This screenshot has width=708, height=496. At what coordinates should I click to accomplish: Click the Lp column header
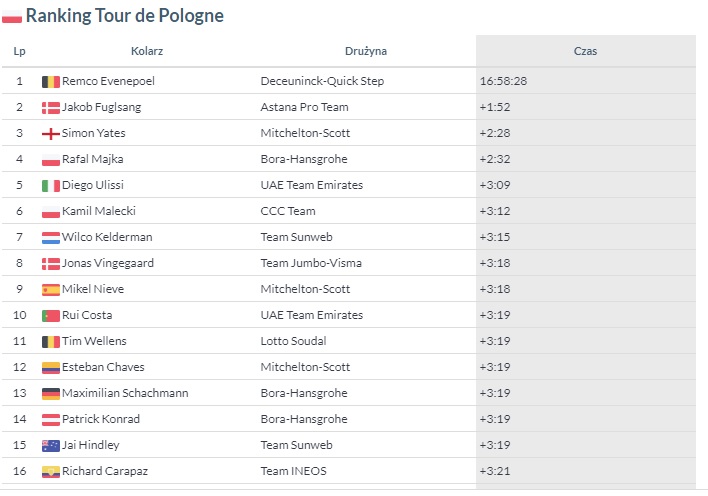point(19,51)
